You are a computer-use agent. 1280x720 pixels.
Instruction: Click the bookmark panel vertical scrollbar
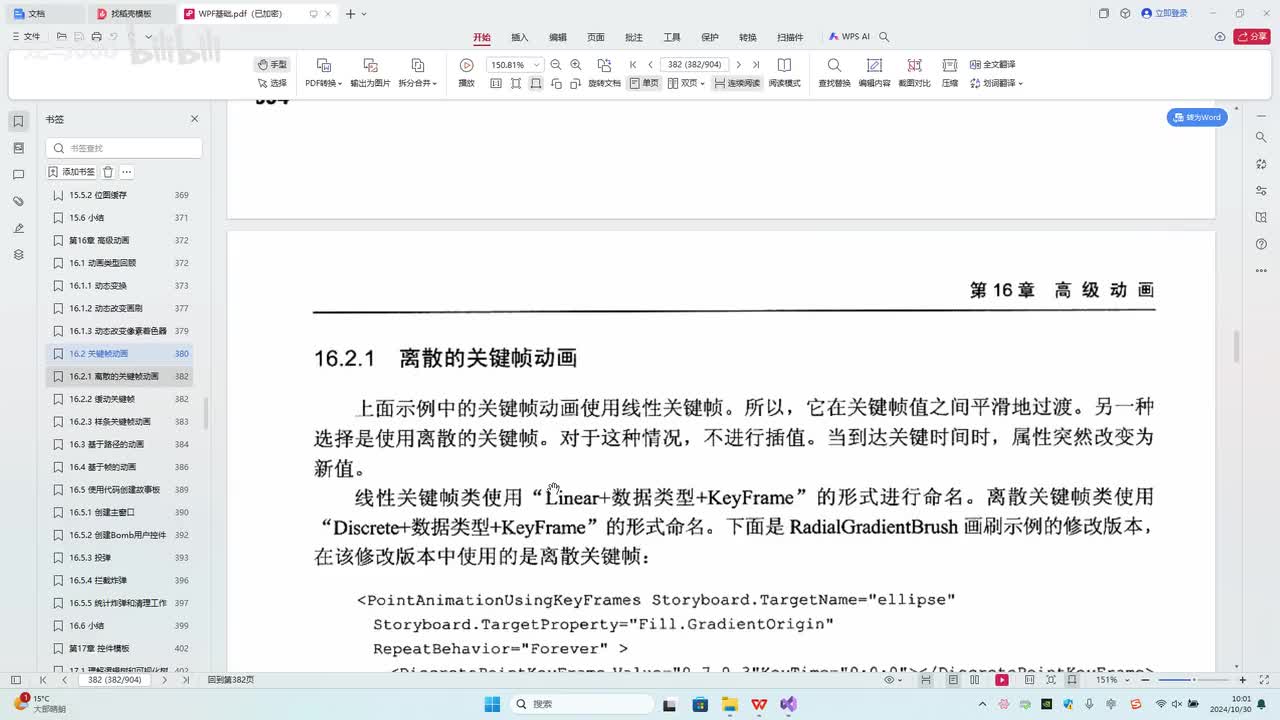point(207,412)
